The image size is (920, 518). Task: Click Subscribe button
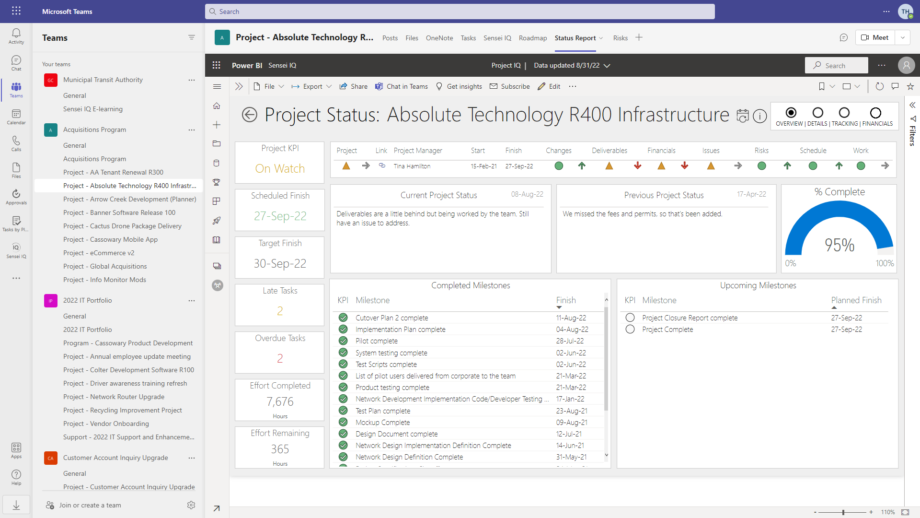(509, 86)
